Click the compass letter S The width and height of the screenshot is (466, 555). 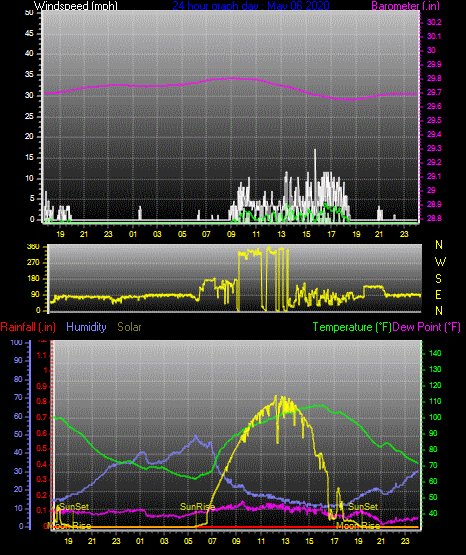(438, 279)
